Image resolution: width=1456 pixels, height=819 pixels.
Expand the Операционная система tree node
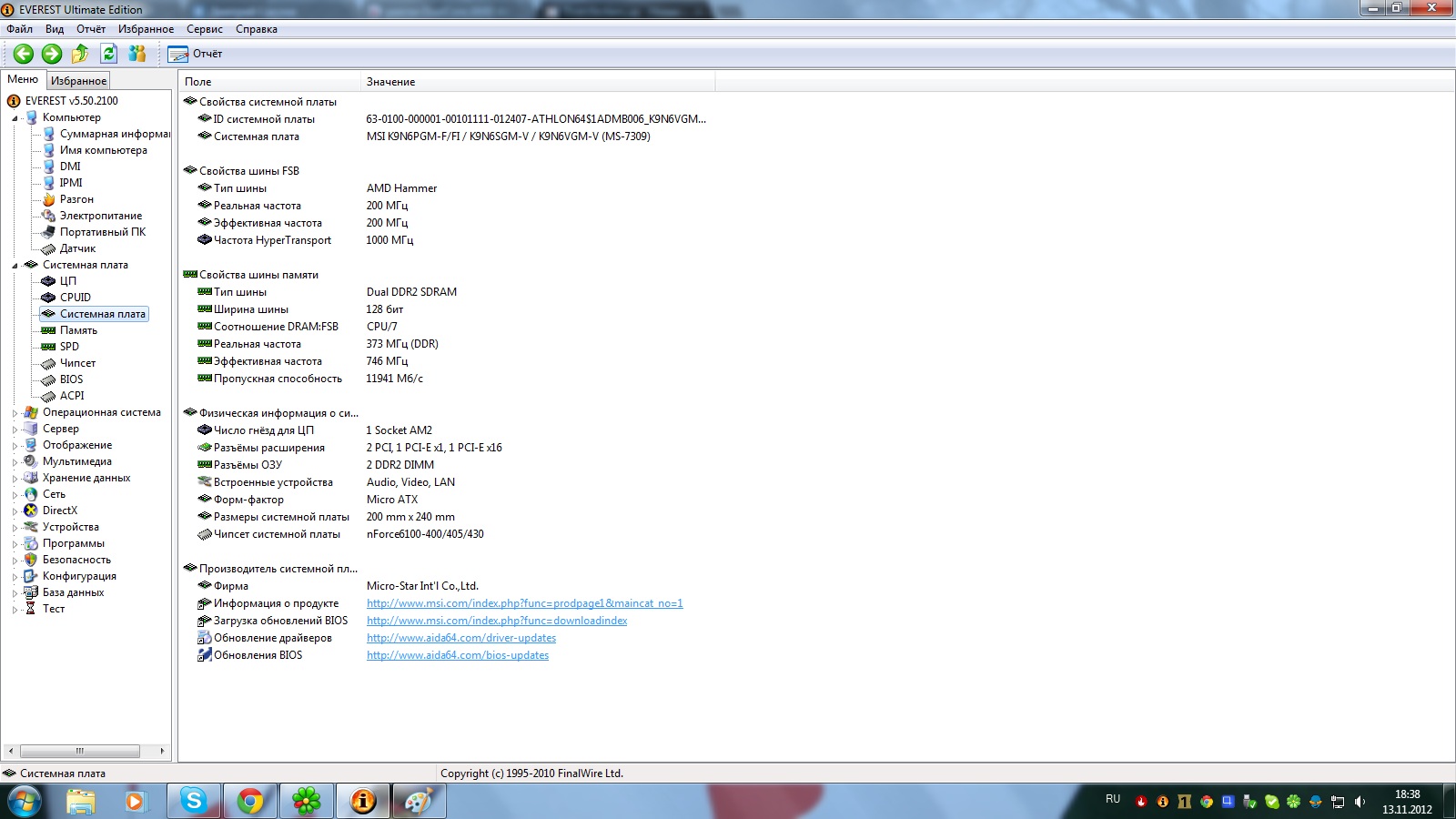click(15, 413)
